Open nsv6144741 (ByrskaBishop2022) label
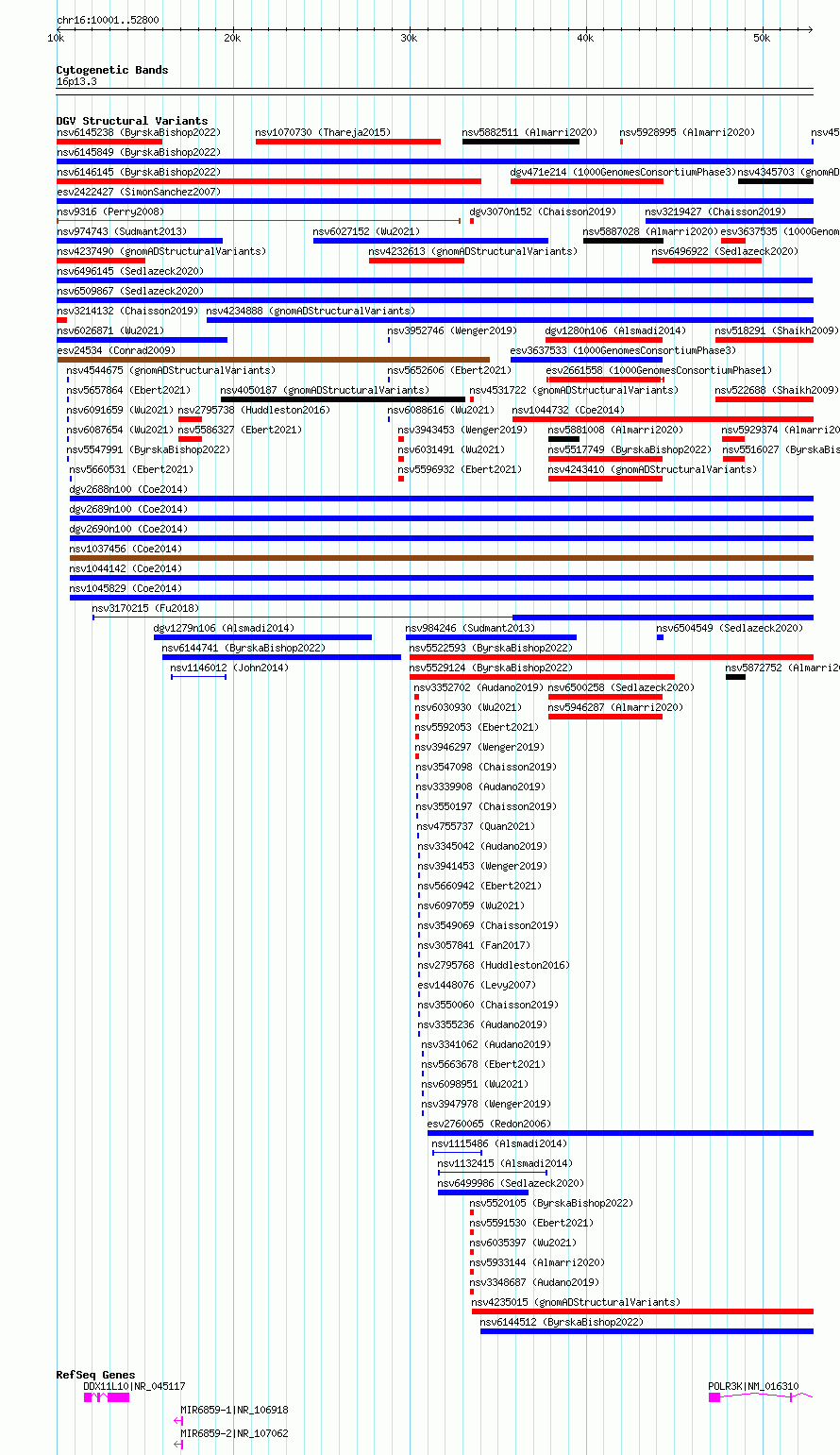This screenshot has height=1455, width=840. click(244, 649)
